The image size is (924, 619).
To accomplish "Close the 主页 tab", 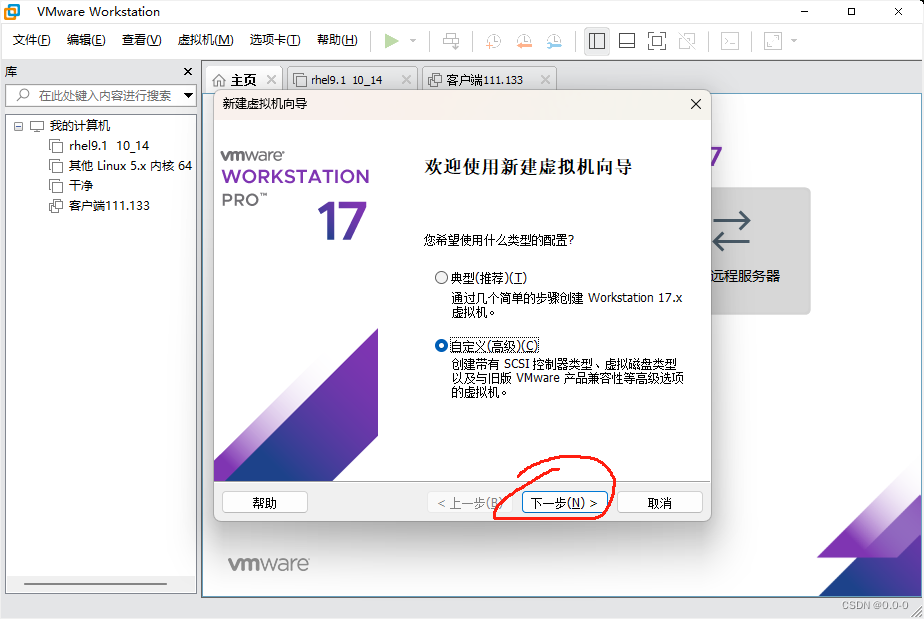I will coord(271,80).
